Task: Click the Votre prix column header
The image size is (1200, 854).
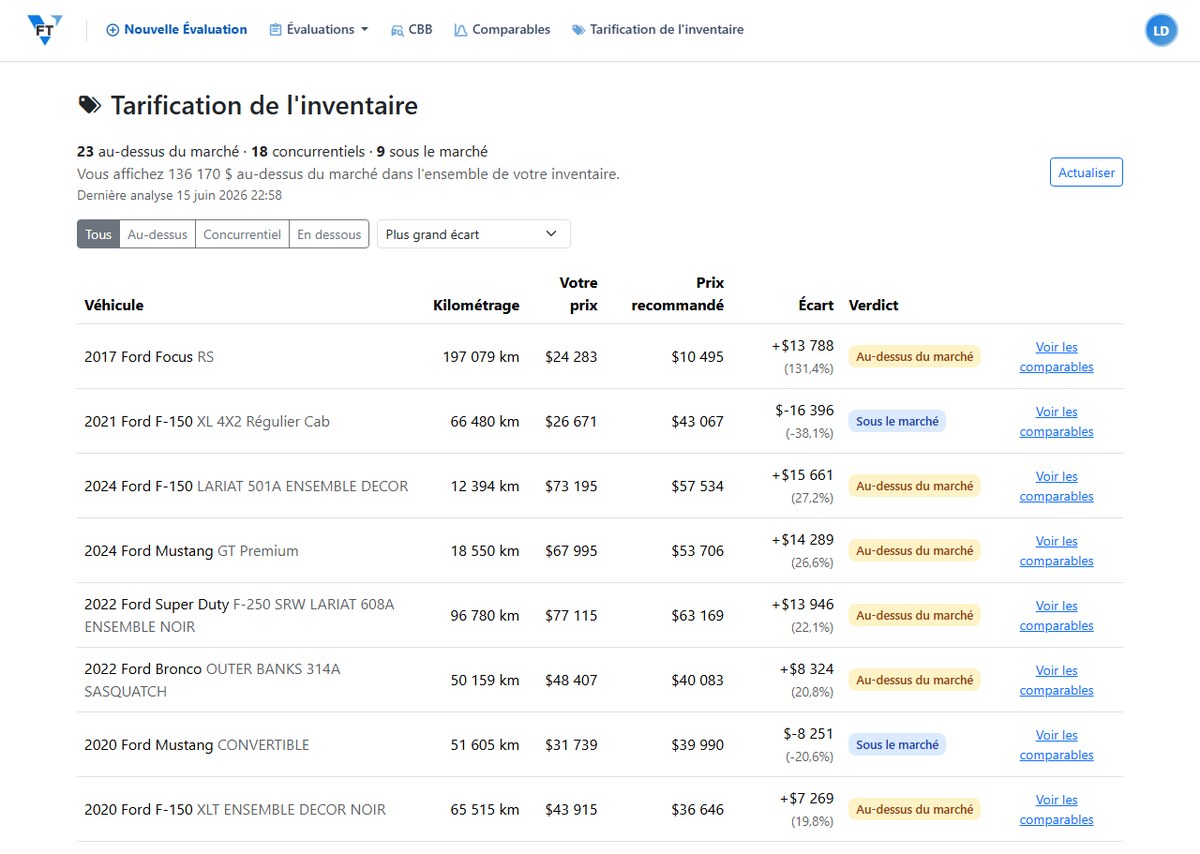Action: [578, 294]
